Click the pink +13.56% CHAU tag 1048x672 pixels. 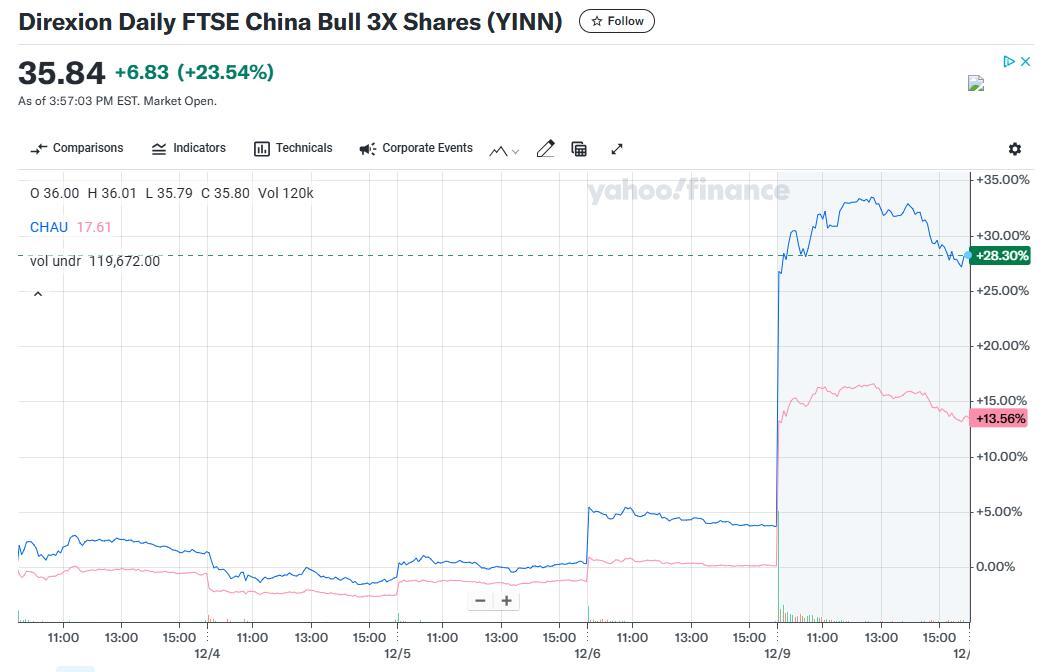point(1000,418)
